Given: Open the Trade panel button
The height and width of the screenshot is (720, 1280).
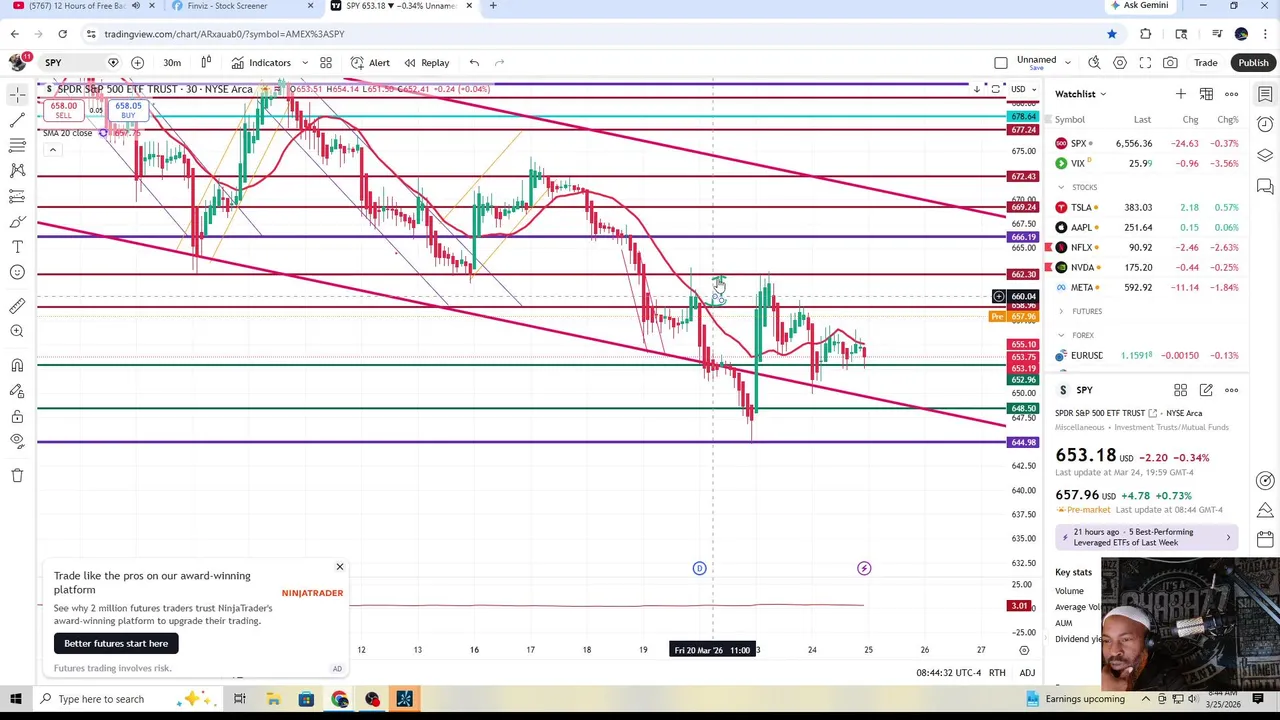Looking at the screenshot, I should coord(1206,62).
